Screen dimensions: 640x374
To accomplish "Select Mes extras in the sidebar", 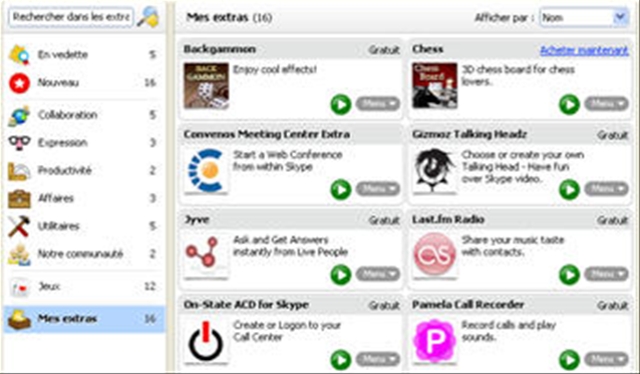I will [x=84, y=318].
